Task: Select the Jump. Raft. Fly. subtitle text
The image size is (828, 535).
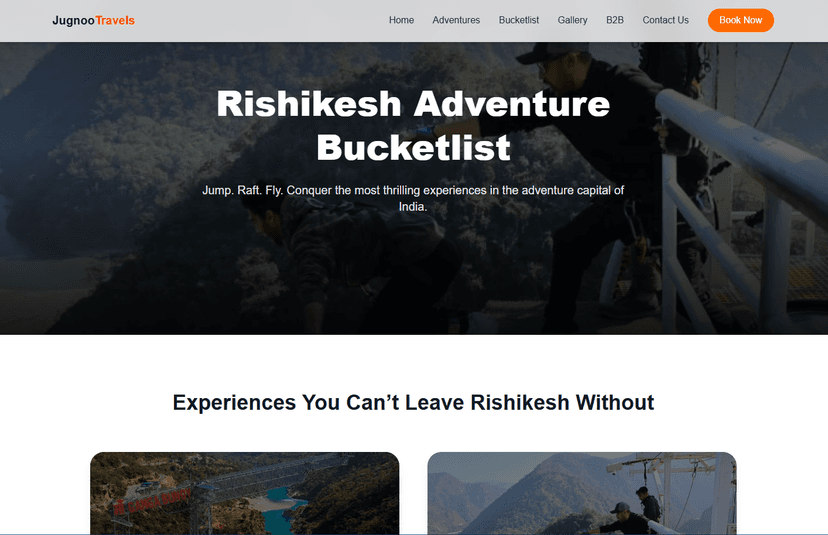Action: pyautogui.click(x=413, y=198)
